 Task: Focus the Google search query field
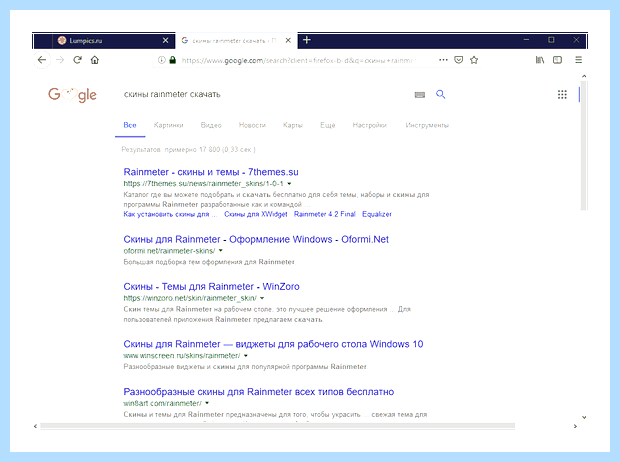click(265, 95)
